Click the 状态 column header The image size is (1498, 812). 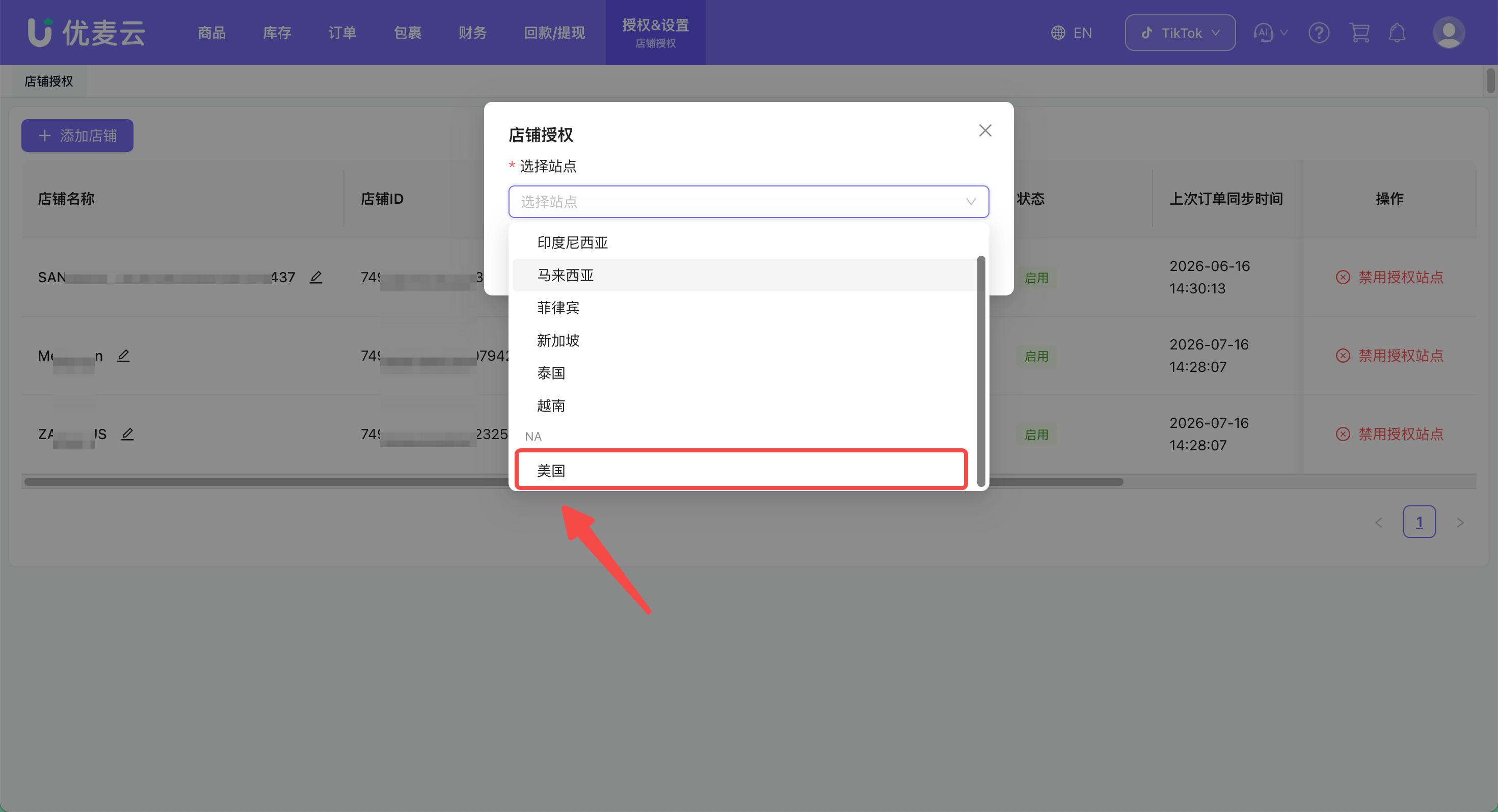click(x=1030, y=199)
